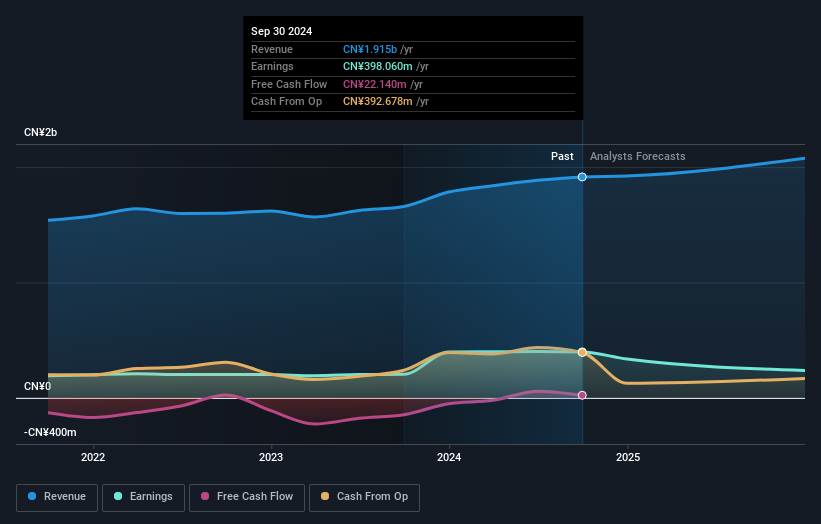
Task: Click the teal Earnings legend dot
Action: 118,496
